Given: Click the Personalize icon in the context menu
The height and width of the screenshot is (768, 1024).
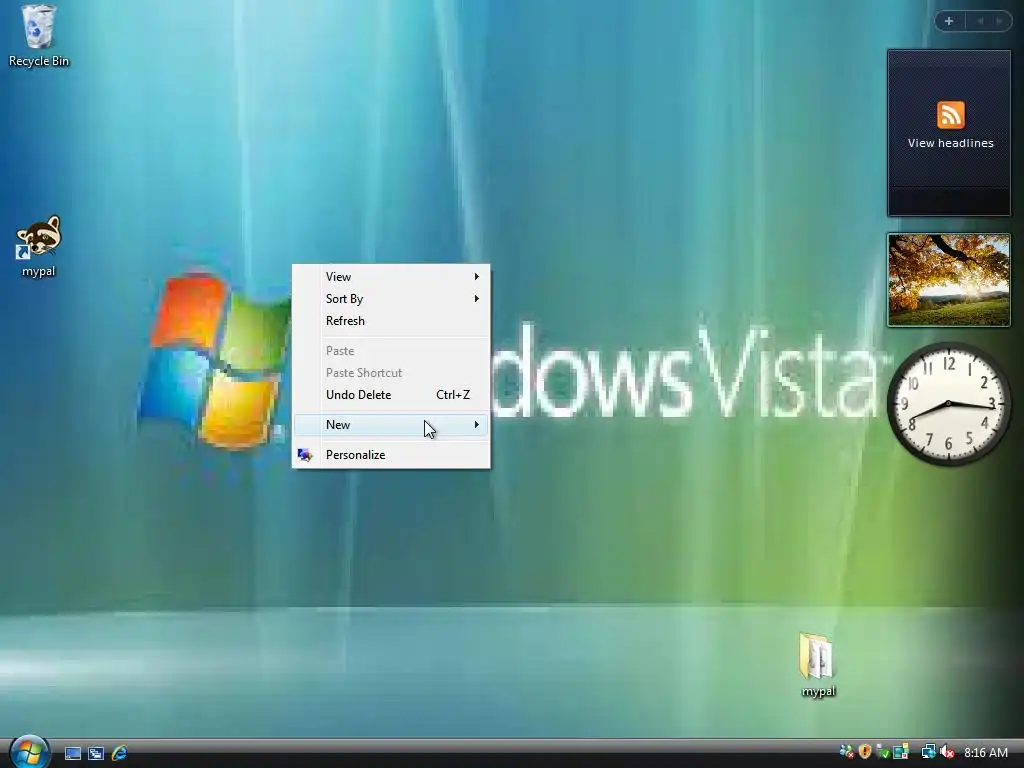Looking at the screenshot, I should [304, 455].
